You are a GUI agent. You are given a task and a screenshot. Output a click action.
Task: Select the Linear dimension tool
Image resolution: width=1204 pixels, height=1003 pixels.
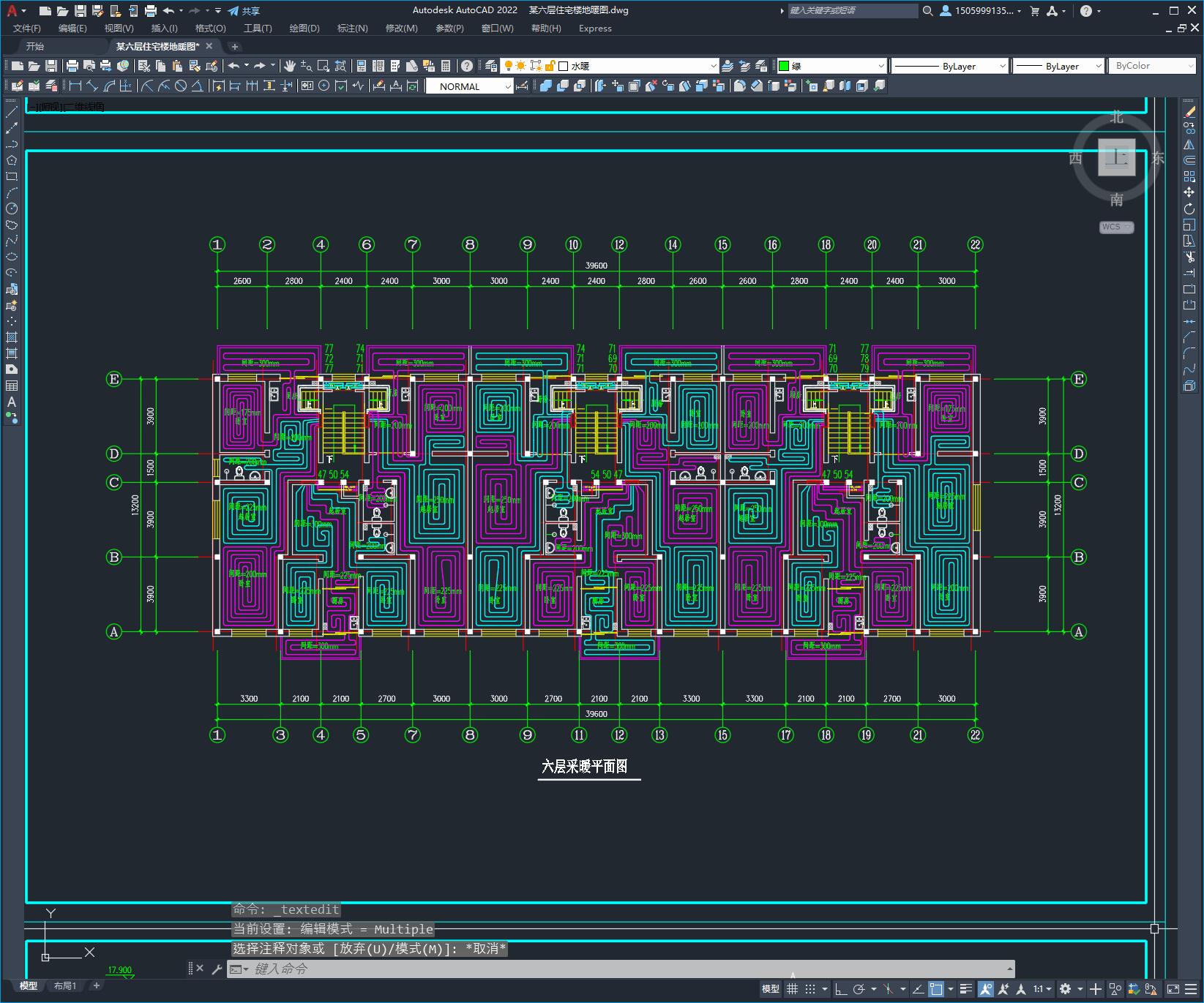(75, 86)
